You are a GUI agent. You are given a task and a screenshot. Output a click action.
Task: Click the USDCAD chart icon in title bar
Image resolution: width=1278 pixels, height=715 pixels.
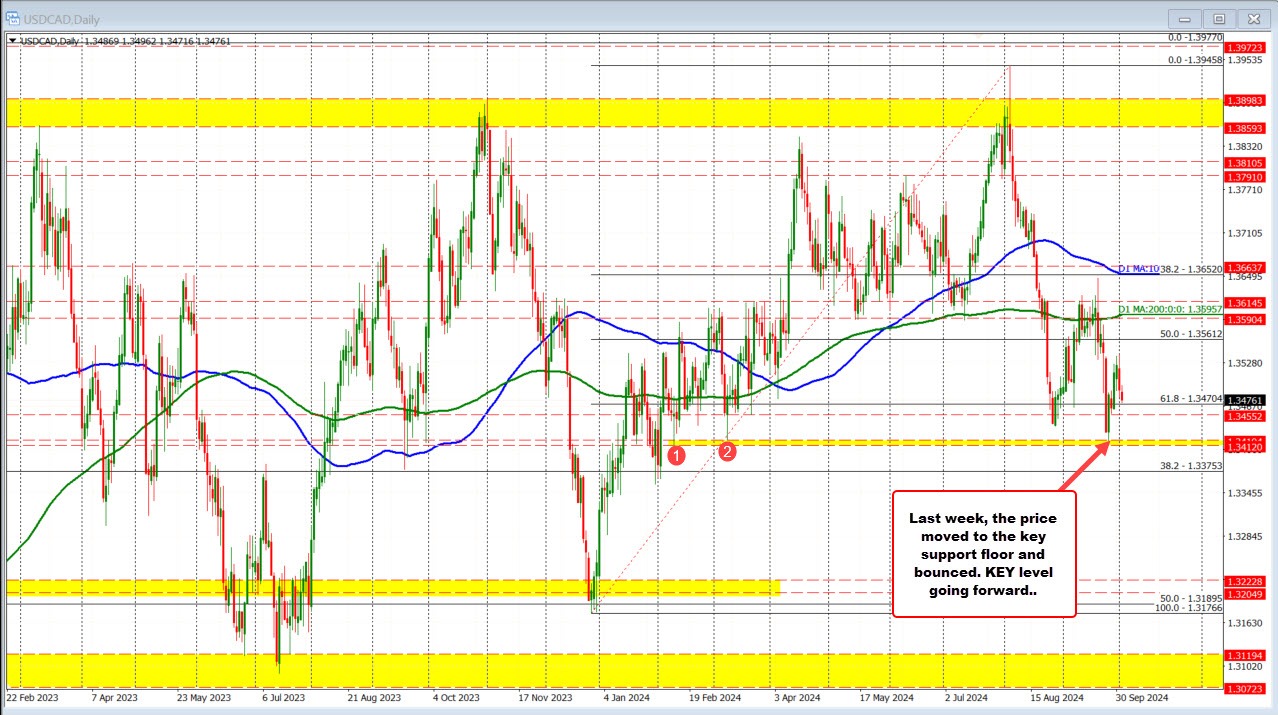[x=13, y=19]
